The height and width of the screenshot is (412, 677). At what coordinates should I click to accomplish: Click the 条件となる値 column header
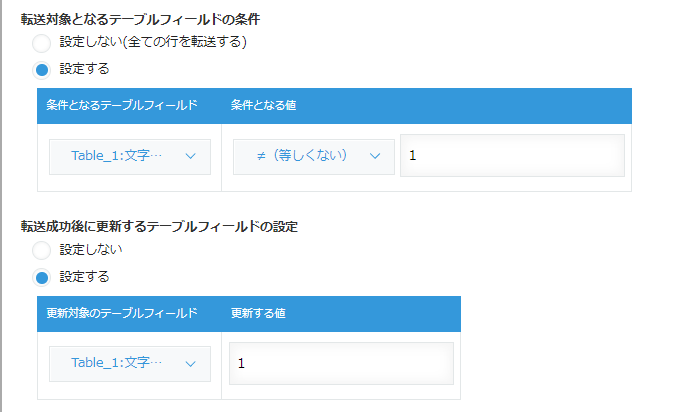tap(263, 105)
